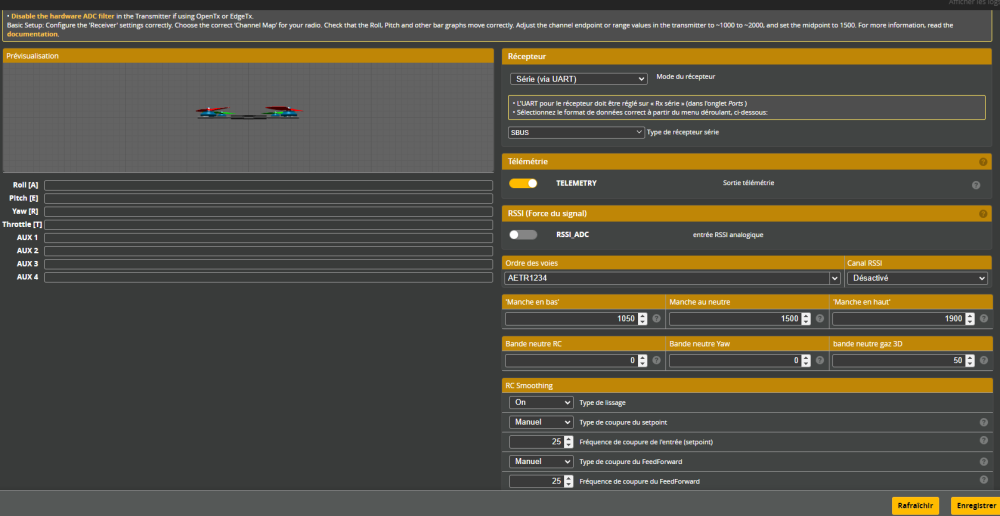
Task: Click help icon beside 'Manche au neutre' value
Action: point(820,319)
